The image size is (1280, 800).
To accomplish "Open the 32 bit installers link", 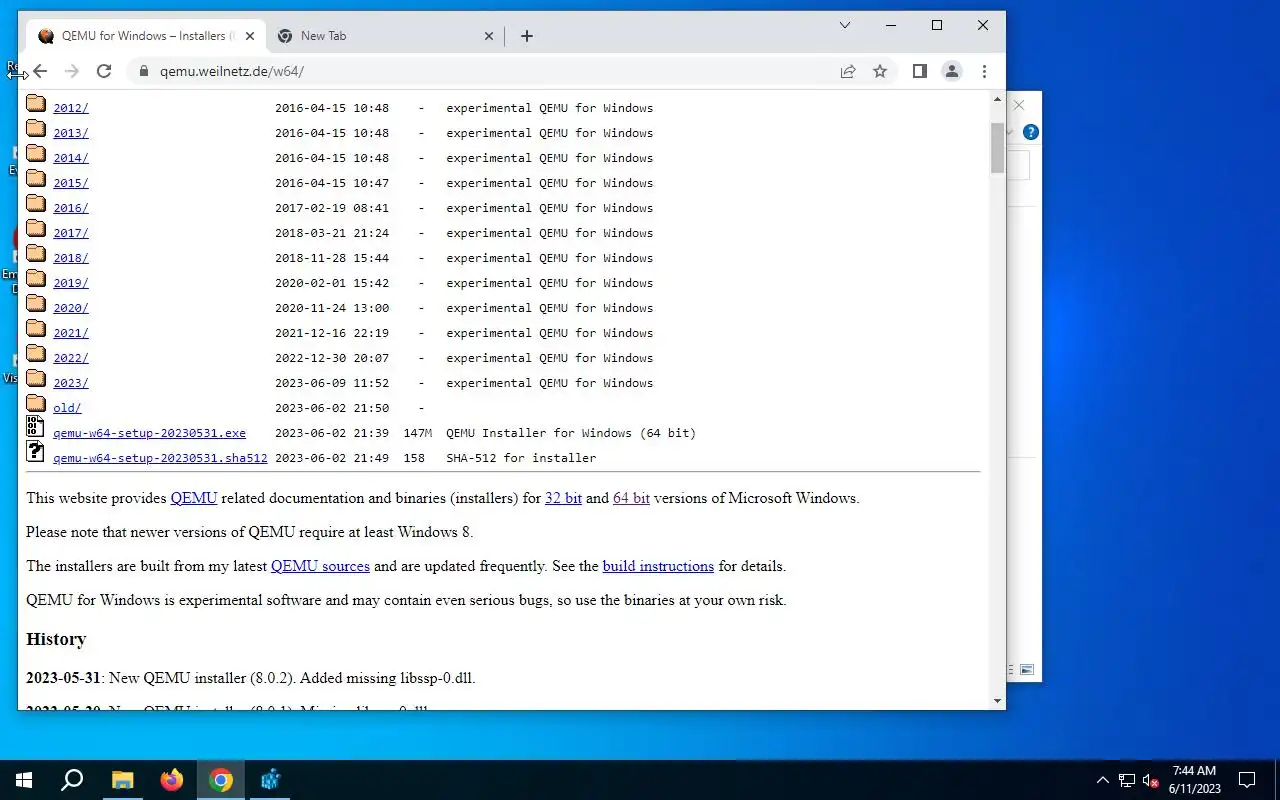I will click(x=563, y=498).
